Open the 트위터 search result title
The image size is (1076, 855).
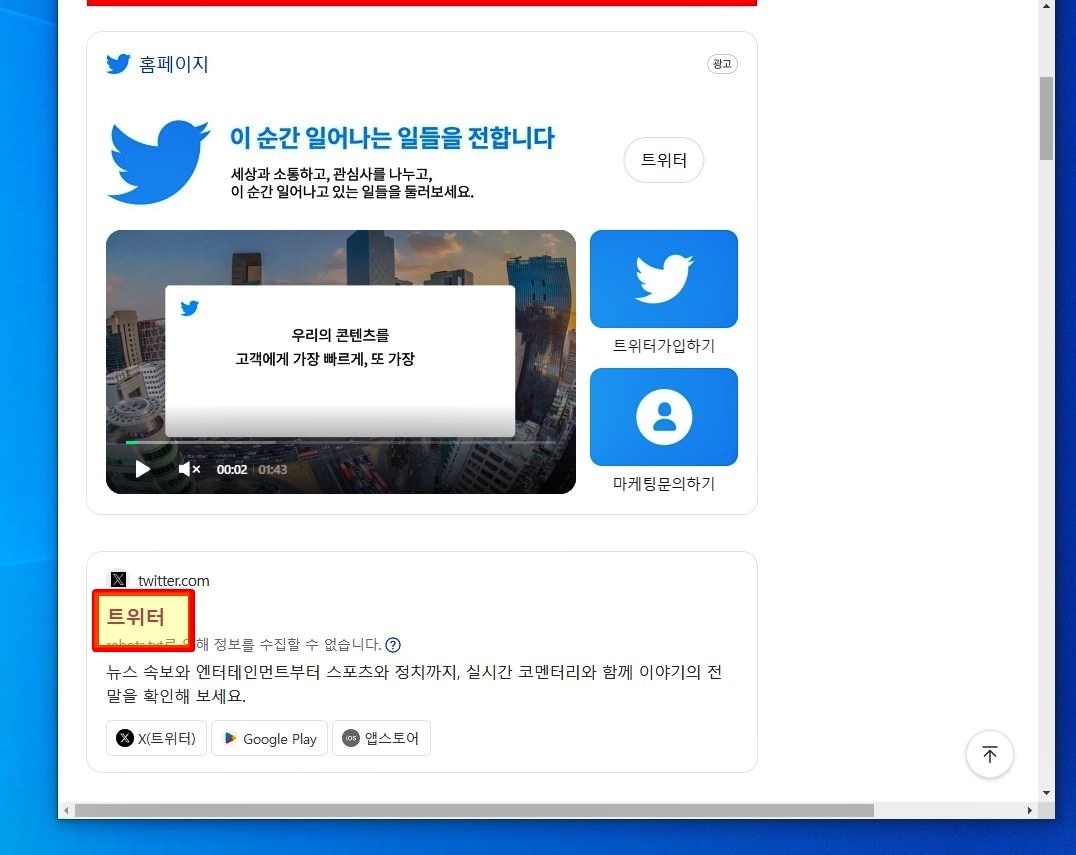pyautogui.click(x=136, y=617)
